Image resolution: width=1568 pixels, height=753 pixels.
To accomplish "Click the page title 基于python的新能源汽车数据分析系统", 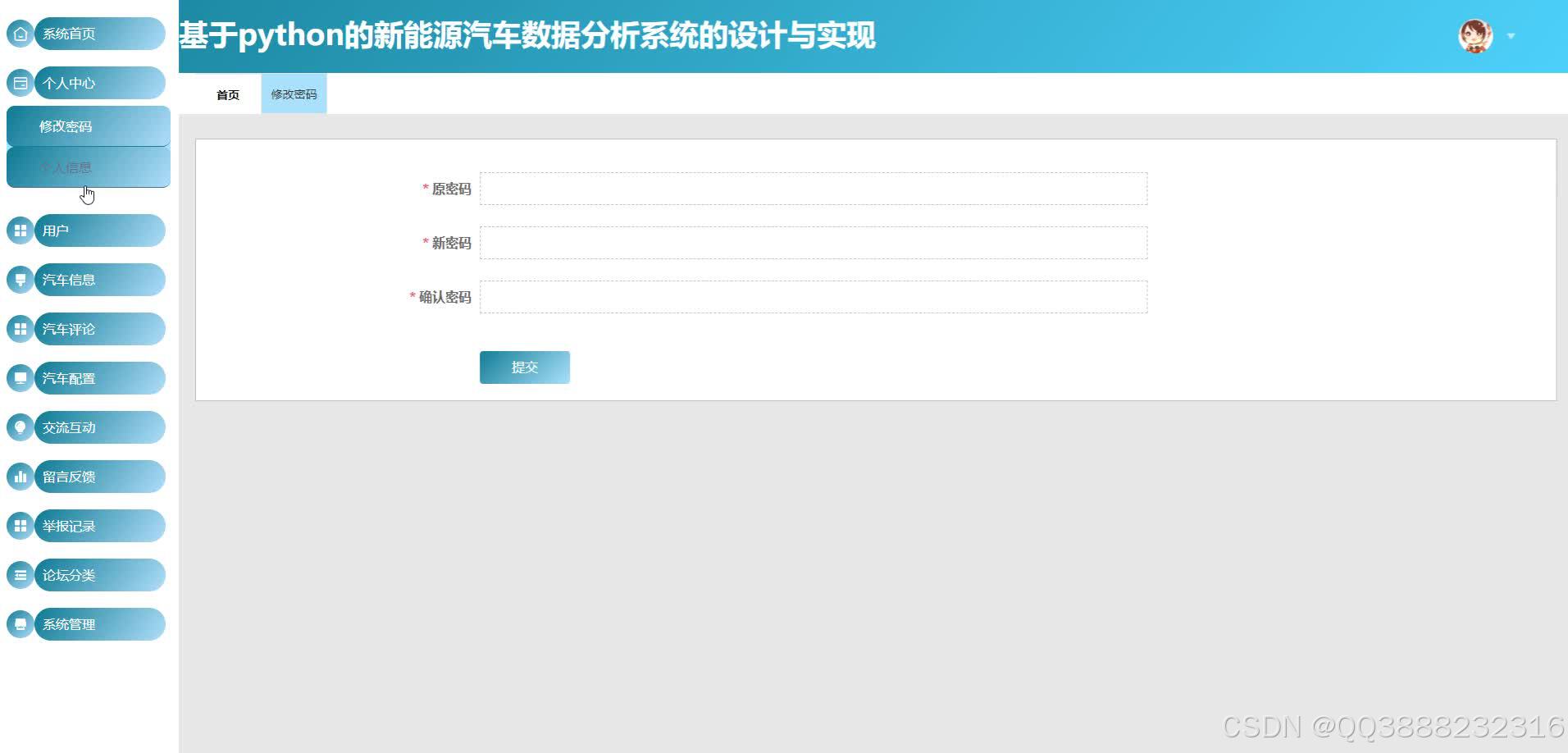I will [527, 35].
